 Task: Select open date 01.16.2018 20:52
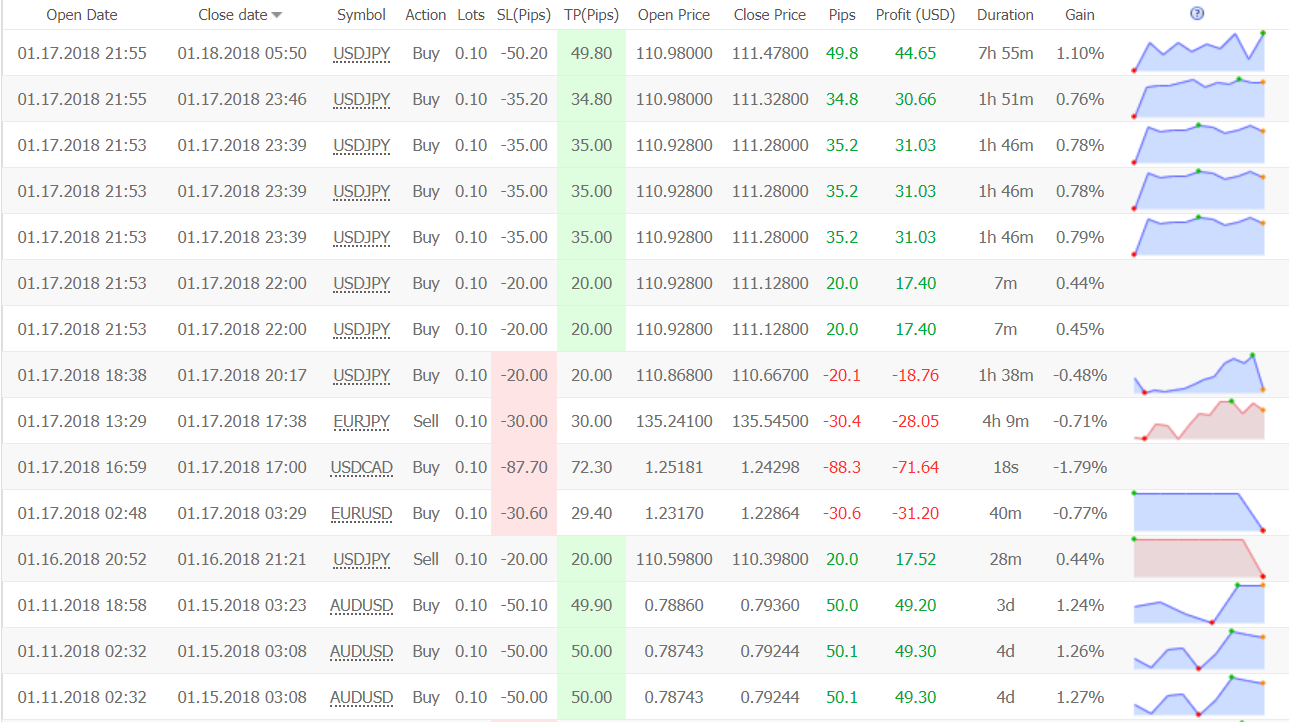pos(82,560)
